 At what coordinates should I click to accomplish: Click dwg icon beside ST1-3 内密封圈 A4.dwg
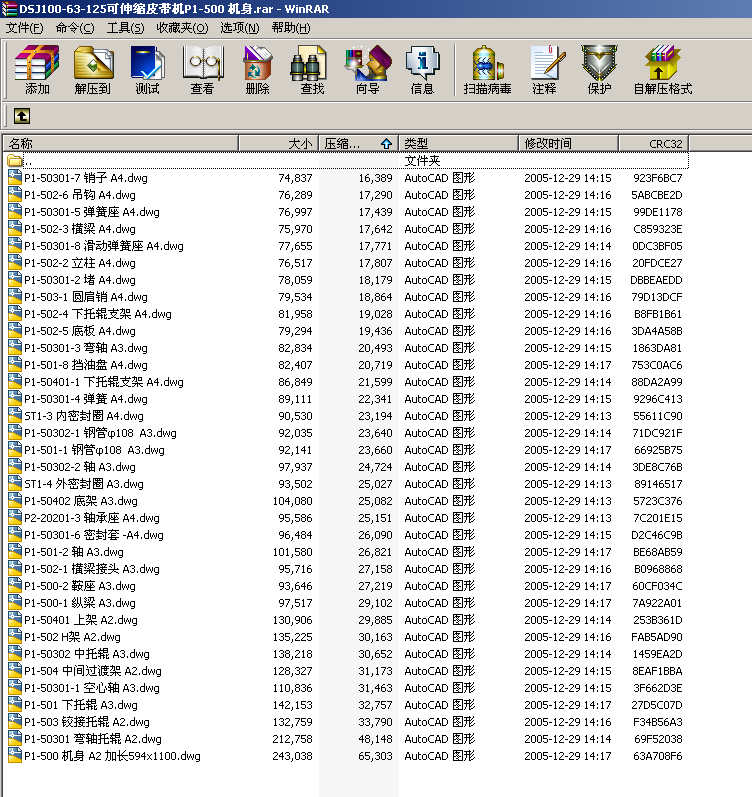(15, 416)
